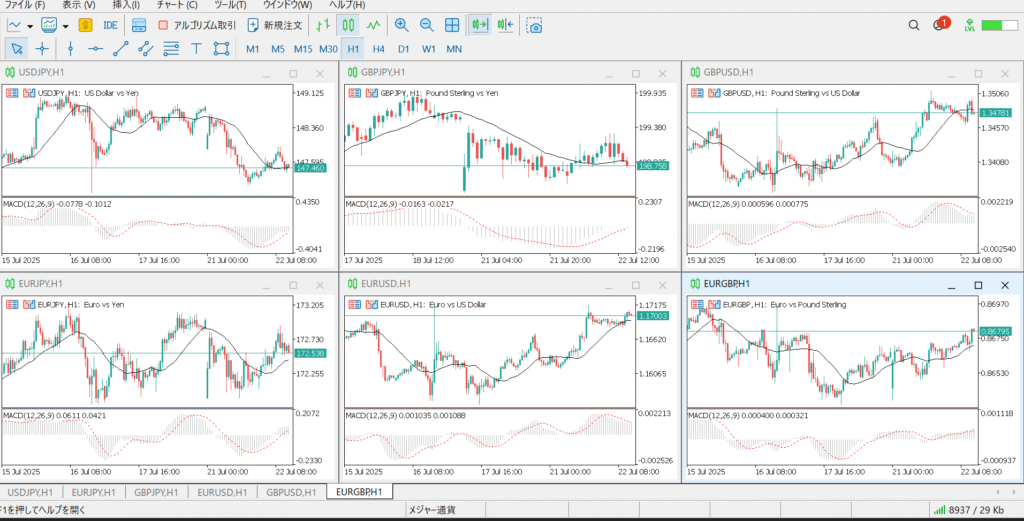Image resolution: width=1024 pixels, height=521 pixels.
Task: Toggle the chart shift icon
Action: [505, 25]
